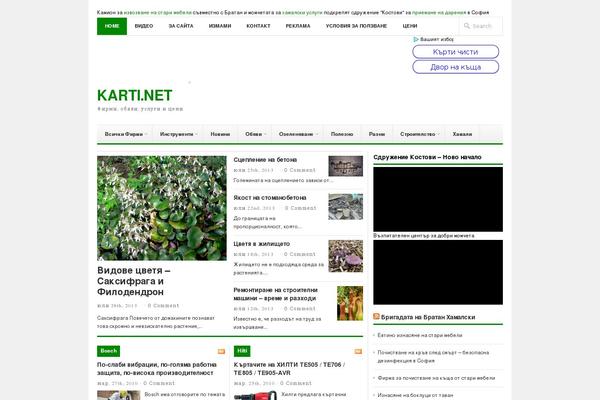The height and width of the screenshot is (400, 600).
Task: Click video under Възпитателен център за добри момчета
Action: pyautogui.click(x=438, y=272)
